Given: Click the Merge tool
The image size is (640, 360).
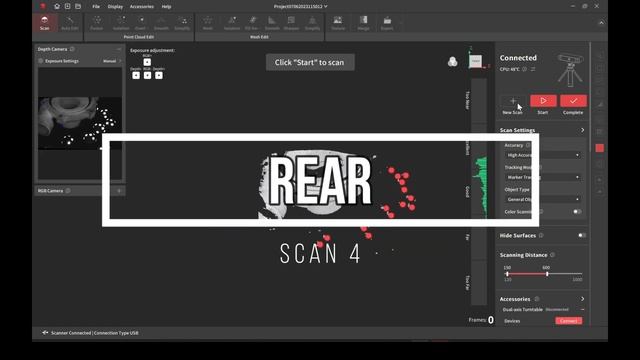Looking at the screenshot, I should 363,23.
